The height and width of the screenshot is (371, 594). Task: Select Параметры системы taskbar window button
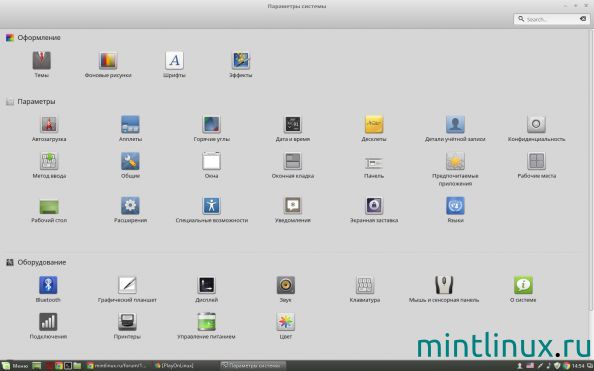[253, 366]
